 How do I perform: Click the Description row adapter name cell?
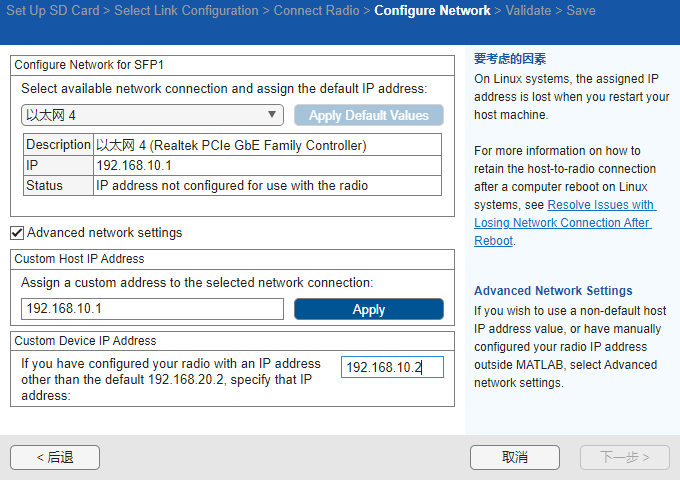coord(268,145)
